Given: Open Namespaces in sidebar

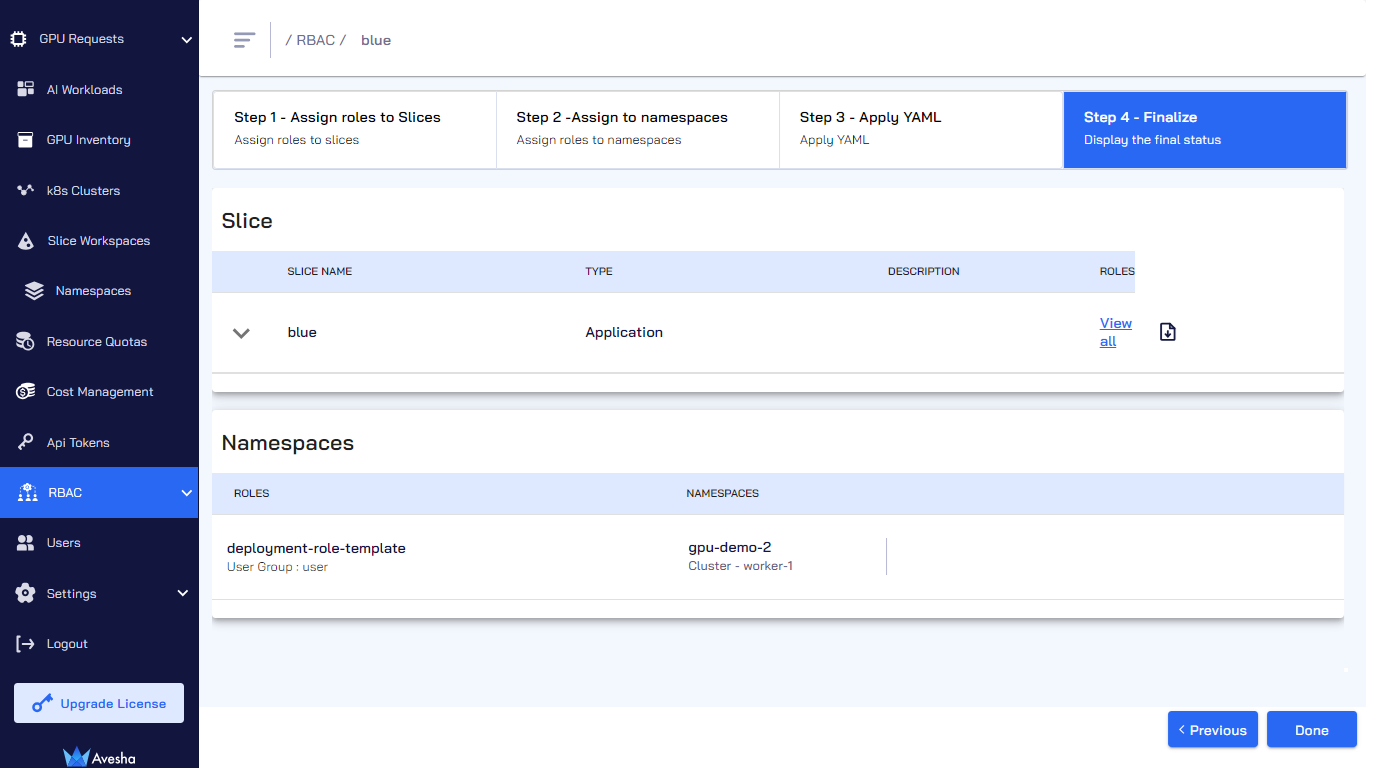Looking at the screenshot, I should coord(99,291).
